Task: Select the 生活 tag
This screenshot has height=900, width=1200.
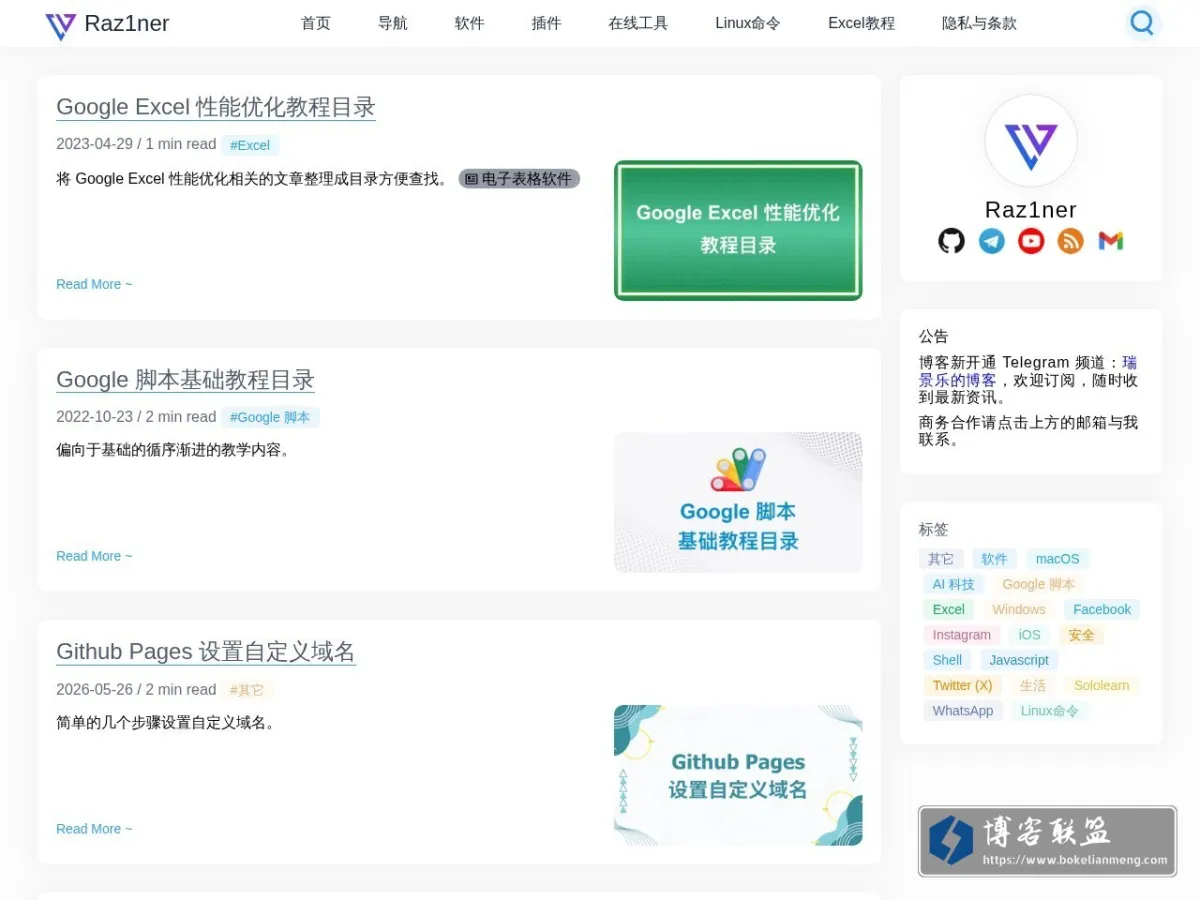Action: pos(1033,685)
